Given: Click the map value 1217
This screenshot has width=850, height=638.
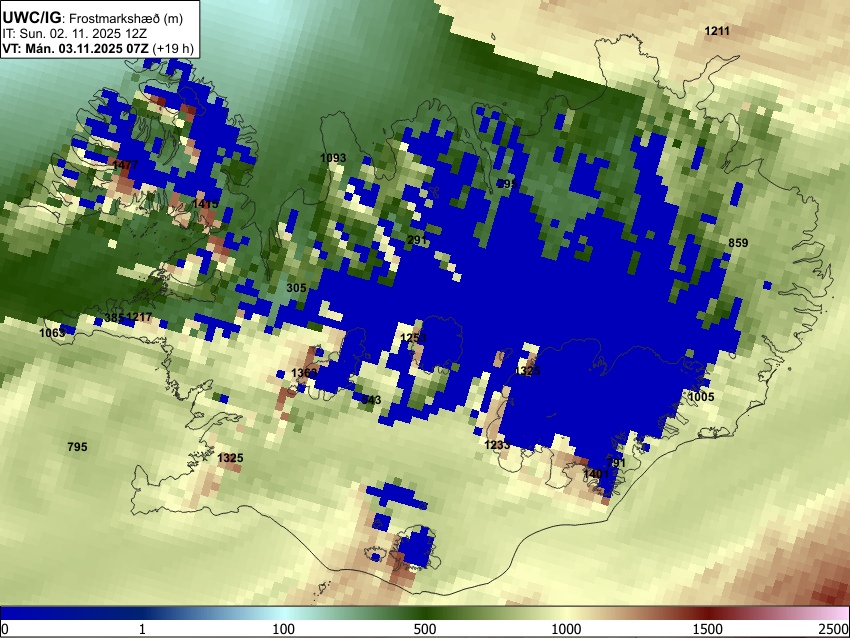Looking at the screenshot, I should (139, 317).
